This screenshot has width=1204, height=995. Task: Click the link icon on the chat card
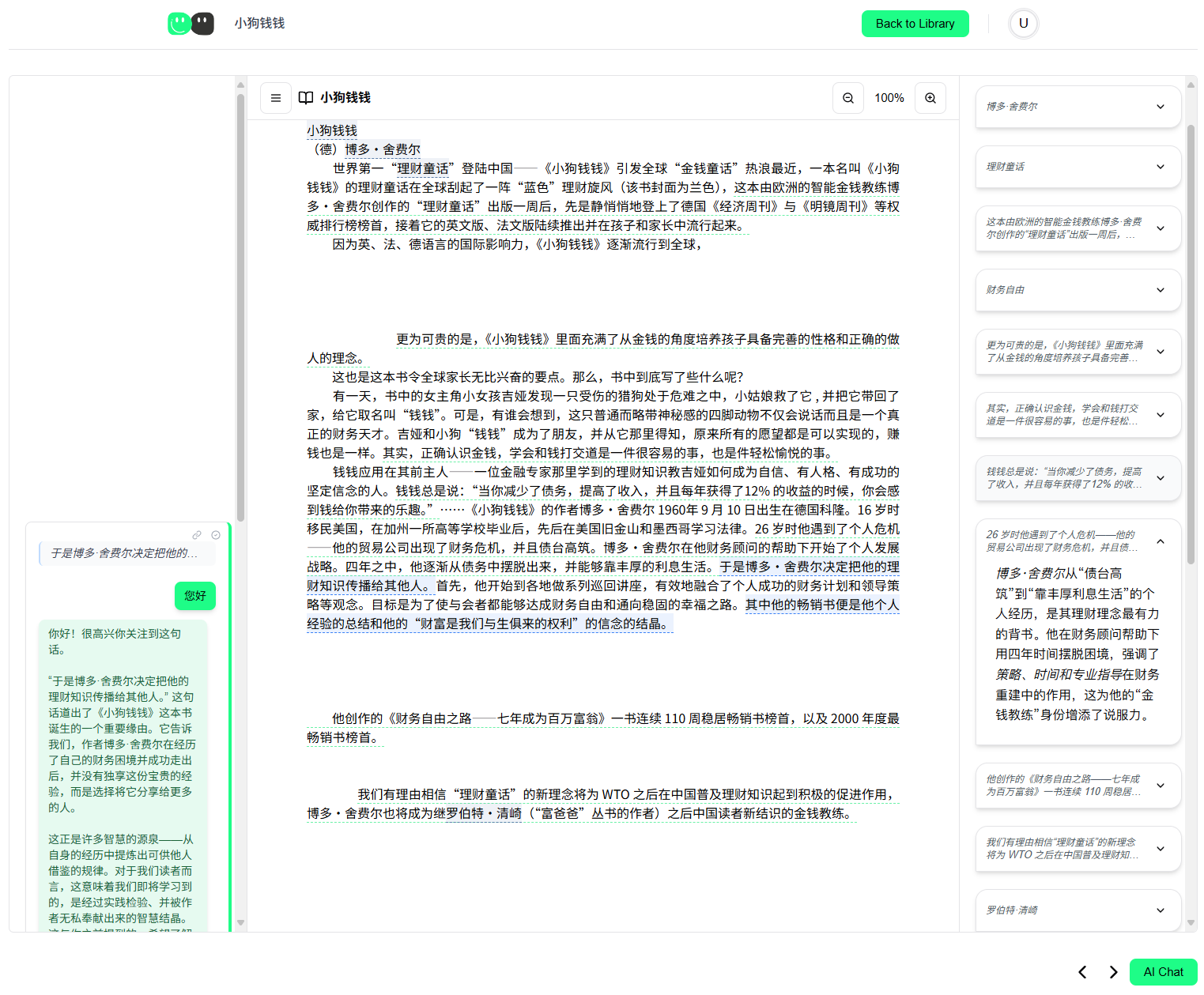[x=197, y=535]
